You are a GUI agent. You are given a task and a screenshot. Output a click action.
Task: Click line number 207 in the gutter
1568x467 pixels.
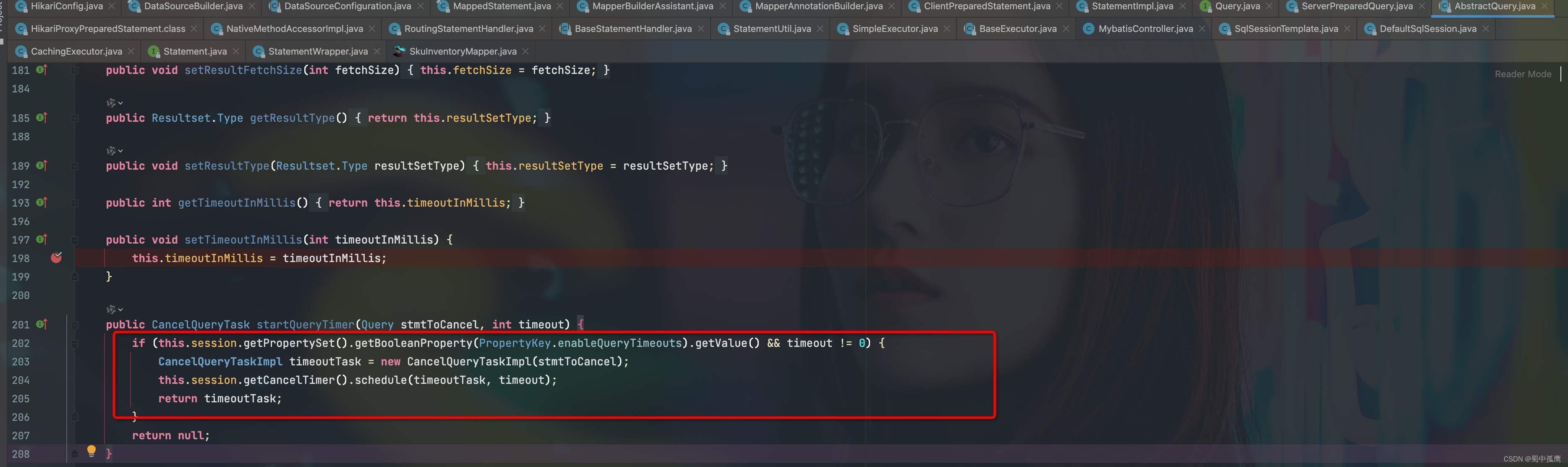21,436
